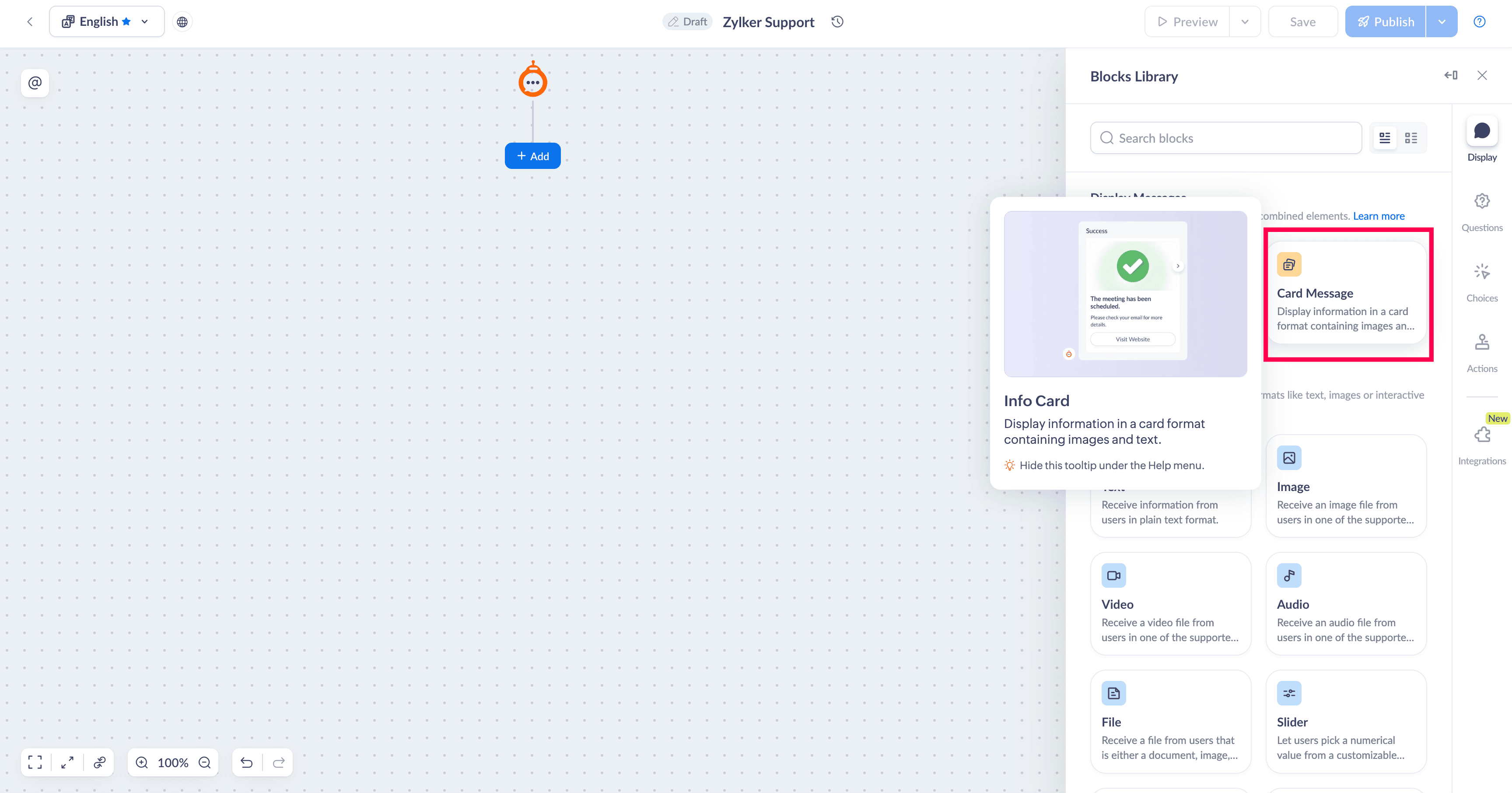The width and height of the screenshot is (1512, 793).
Task: Expand the Preview options arrow
Action: pyautogui.click(x=1244, y=22)
